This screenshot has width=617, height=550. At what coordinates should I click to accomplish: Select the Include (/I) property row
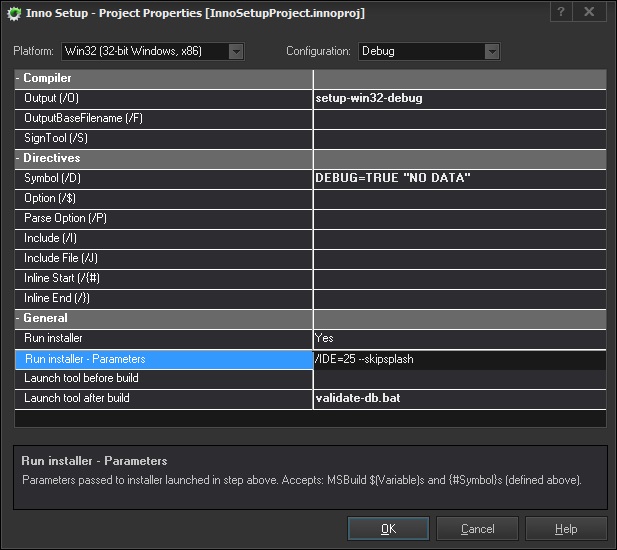[x=164, y=238]
